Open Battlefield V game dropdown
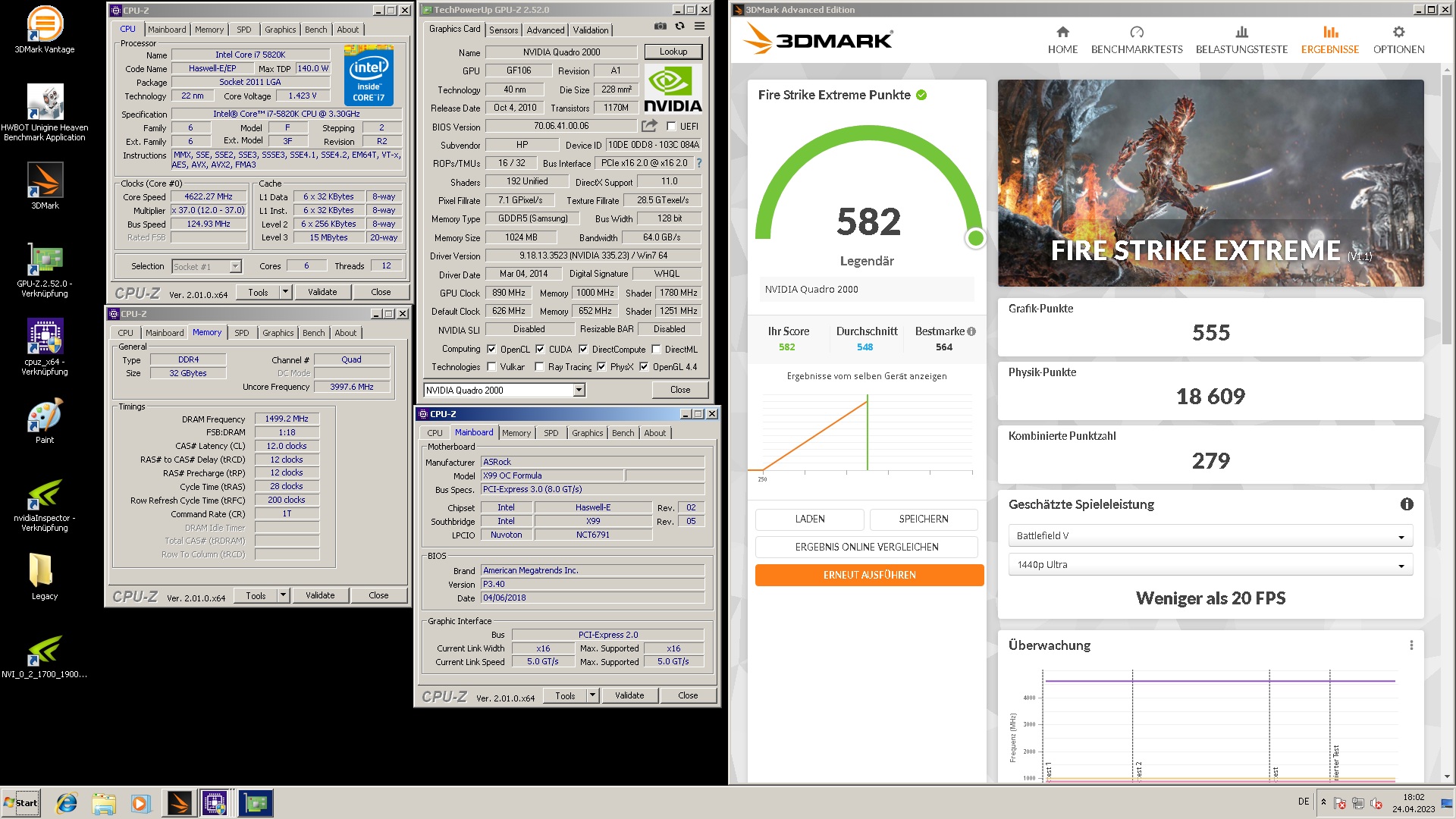The height and width of the screenshot is (819, 1456). coord(1210,536)
